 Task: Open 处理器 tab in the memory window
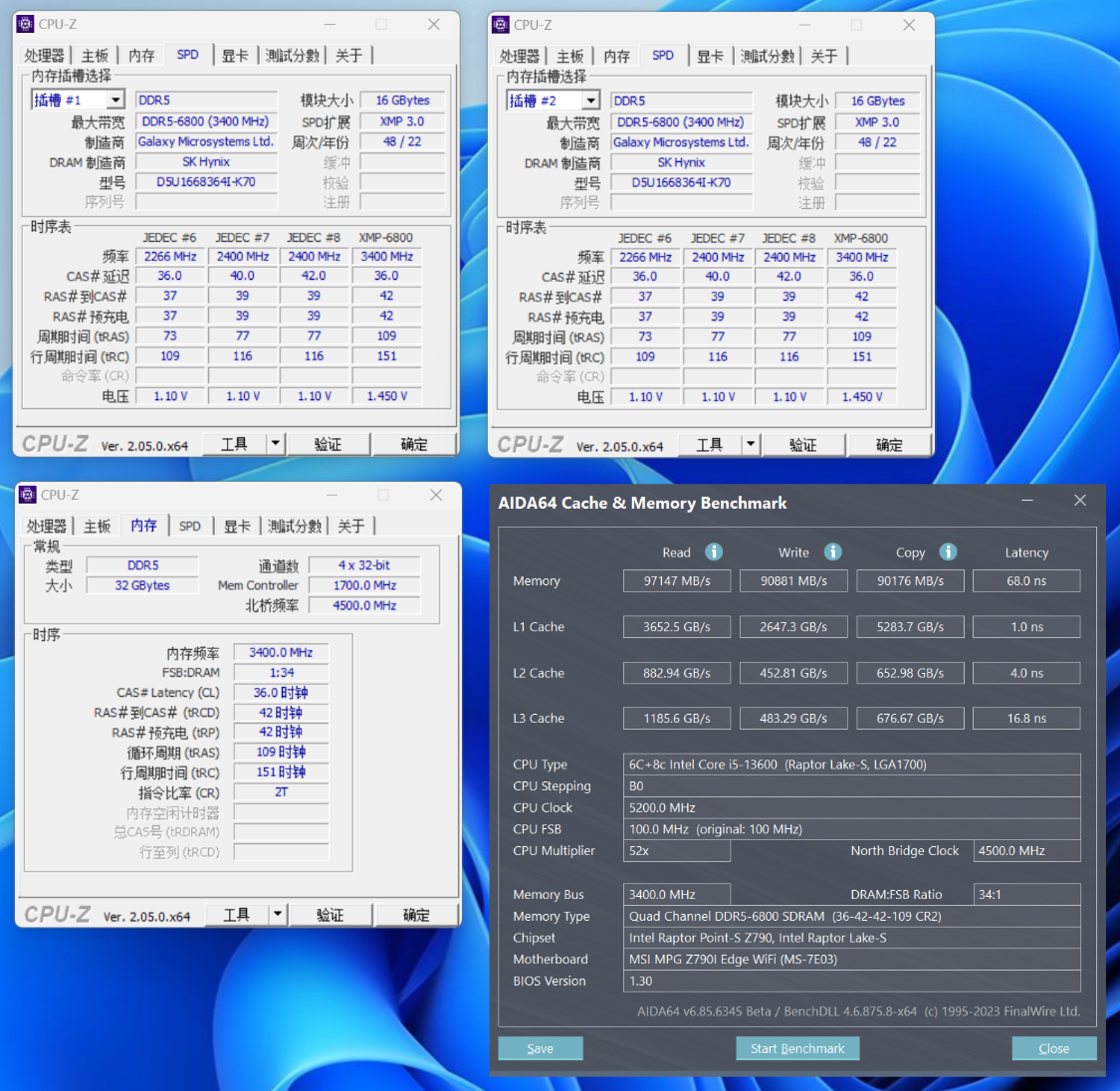pos(47,527)
